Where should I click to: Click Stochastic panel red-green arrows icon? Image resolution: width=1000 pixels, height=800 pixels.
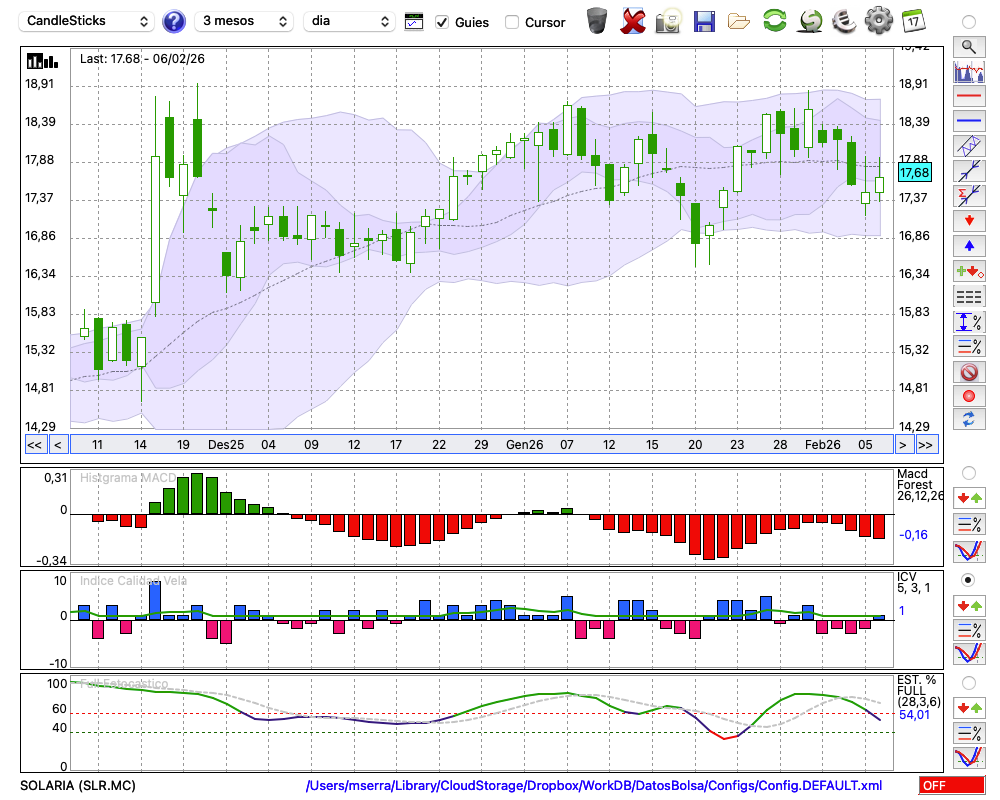click(969, 707)
